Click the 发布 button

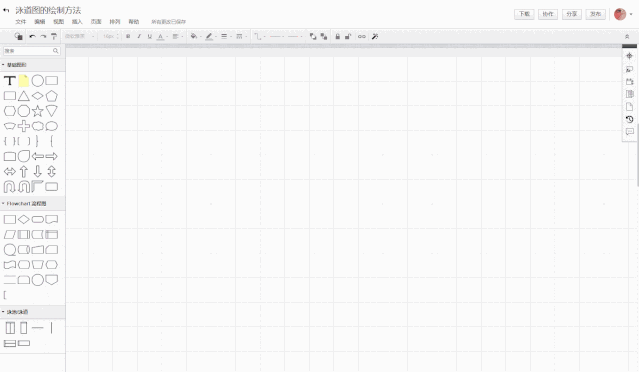point(595,14)
